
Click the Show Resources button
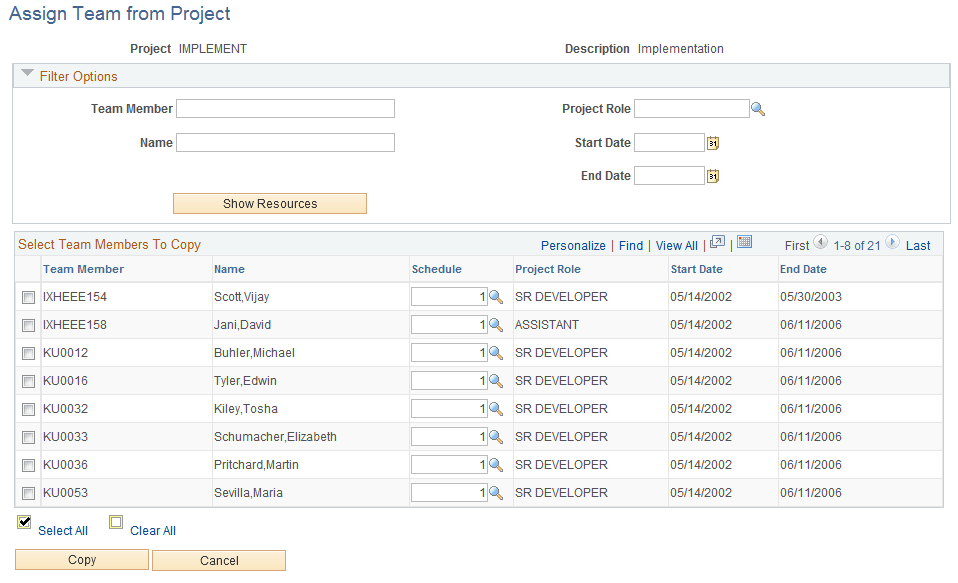click(269, 203)
